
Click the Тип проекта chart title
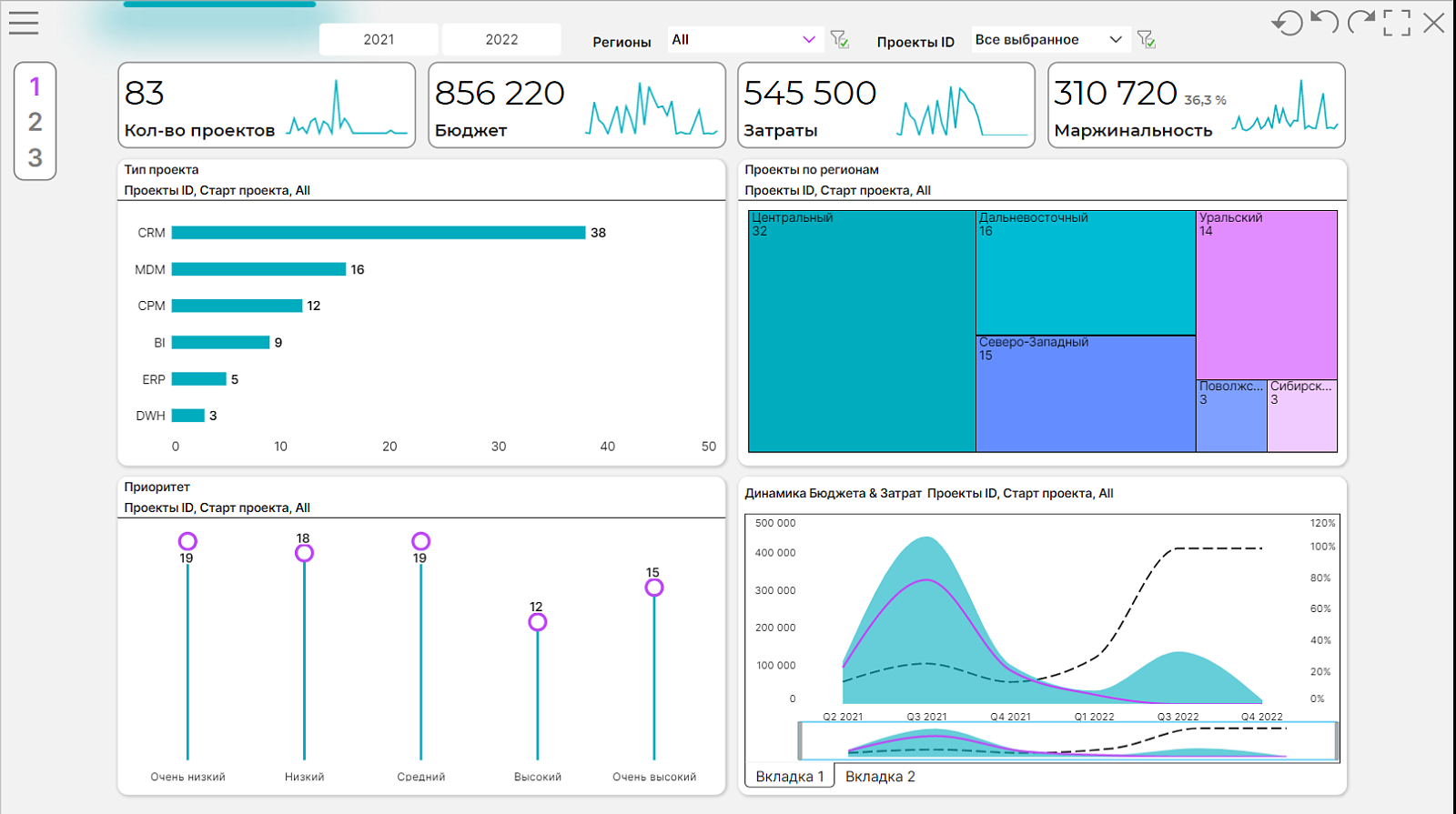tap(161, 169)
